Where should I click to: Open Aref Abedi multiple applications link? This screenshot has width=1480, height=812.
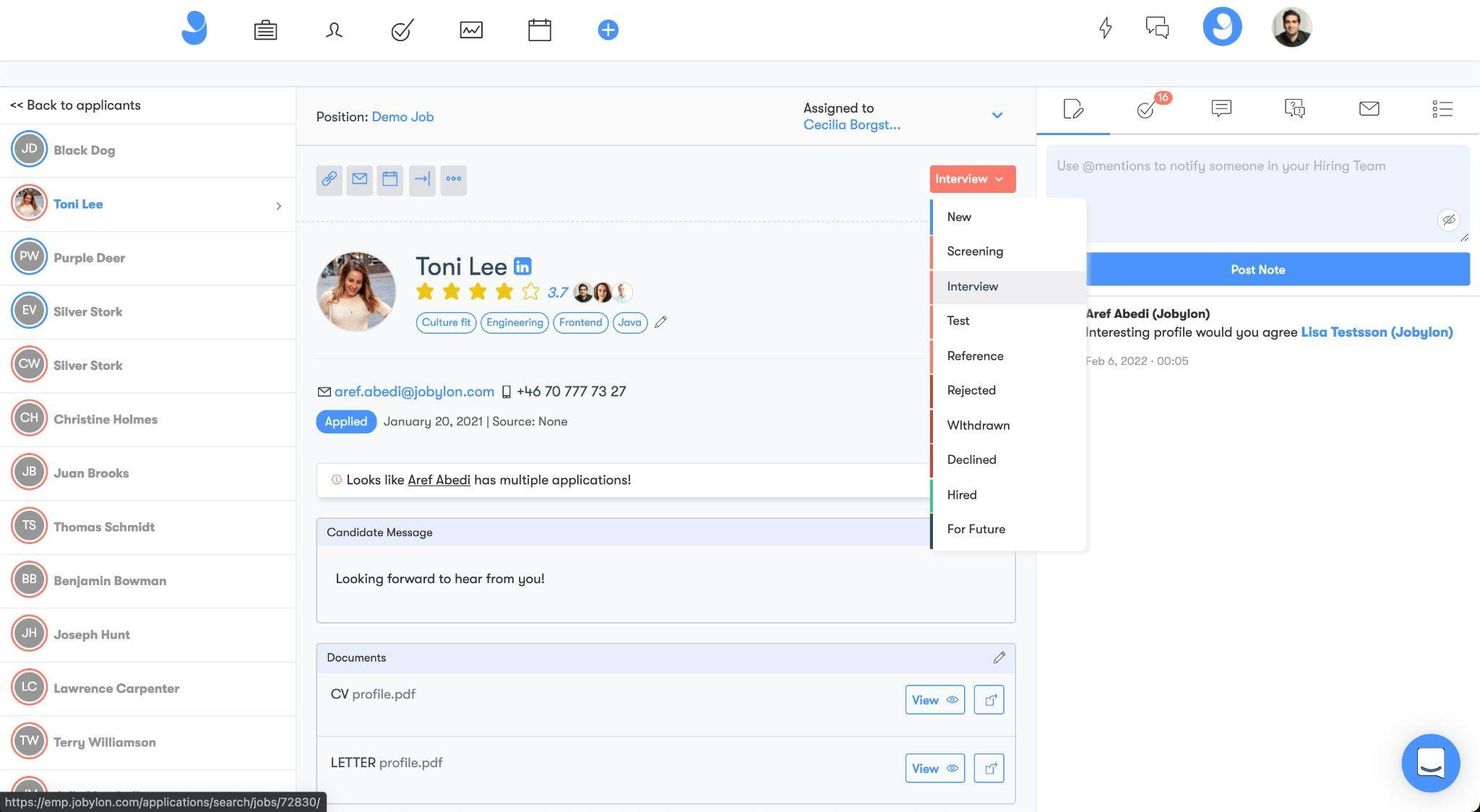tap(439, 480)
